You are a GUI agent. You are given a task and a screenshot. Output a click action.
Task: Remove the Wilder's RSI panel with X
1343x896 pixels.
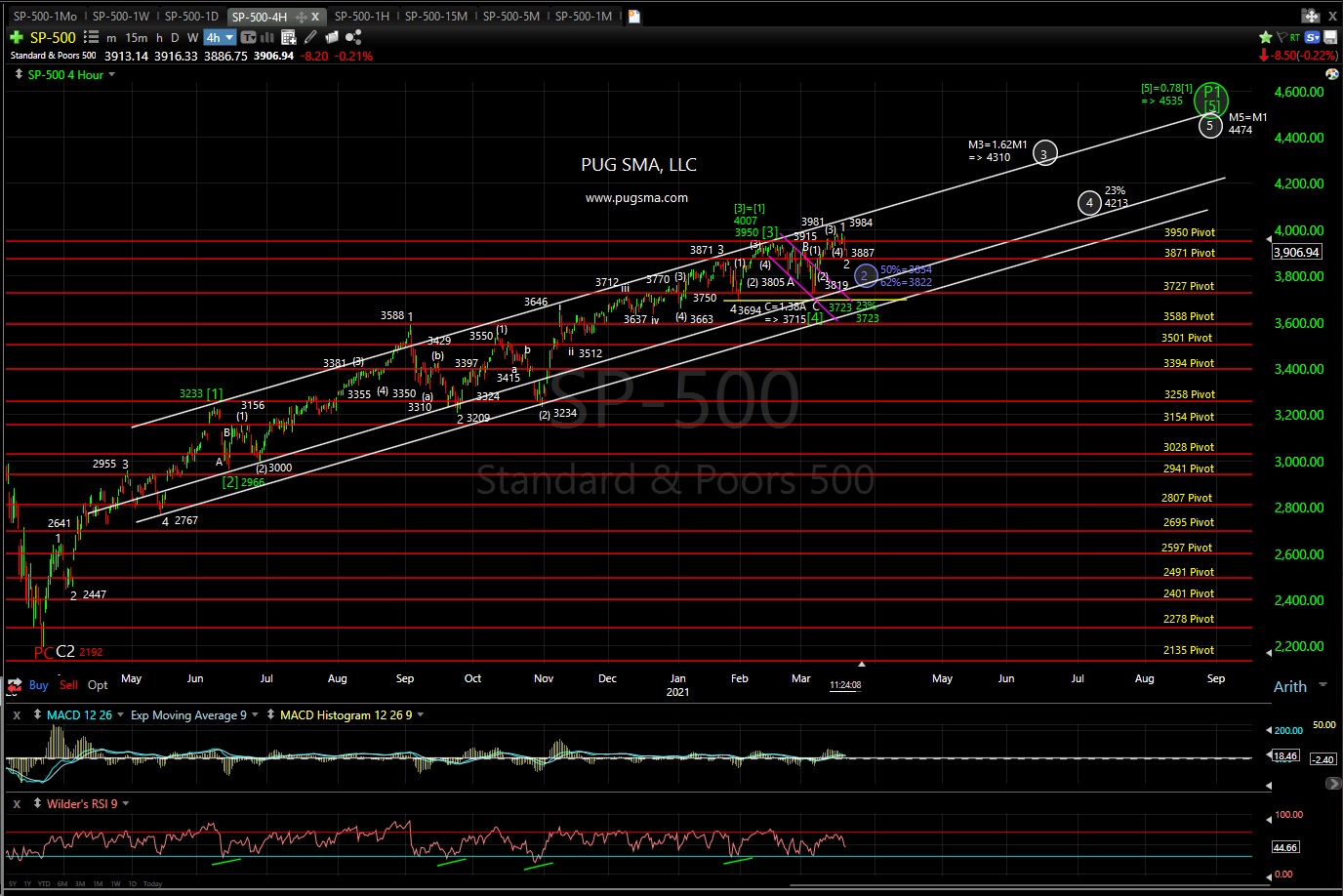point(17,803)
